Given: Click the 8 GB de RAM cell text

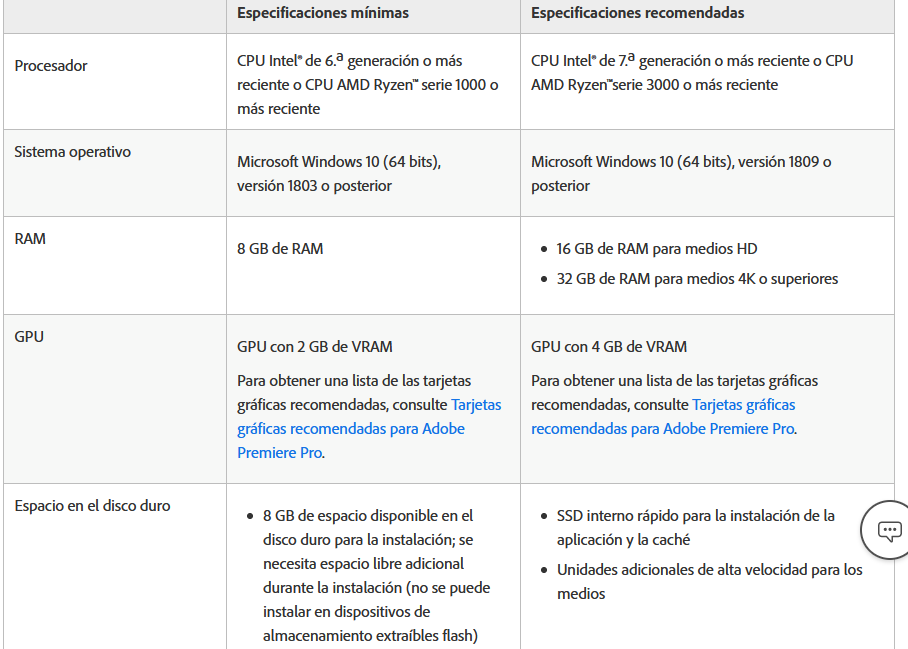Looking at the screenshot, I should pyautogui.click(x=280, y=249).
